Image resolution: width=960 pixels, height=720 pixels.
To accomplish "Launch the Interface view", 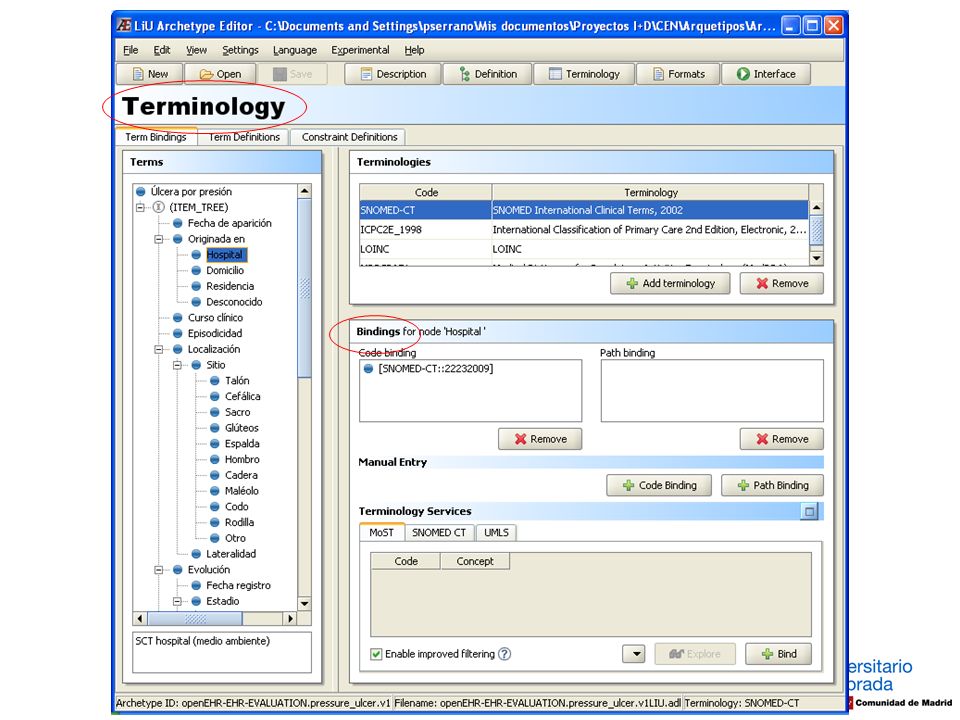I will tap(766, 74).
